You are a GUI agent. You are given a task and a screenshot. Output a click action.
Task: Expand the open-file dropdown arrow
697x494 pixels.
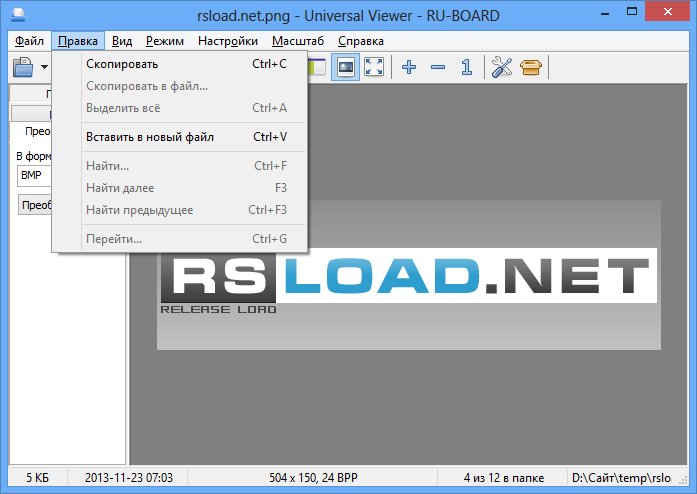(44, 68)
